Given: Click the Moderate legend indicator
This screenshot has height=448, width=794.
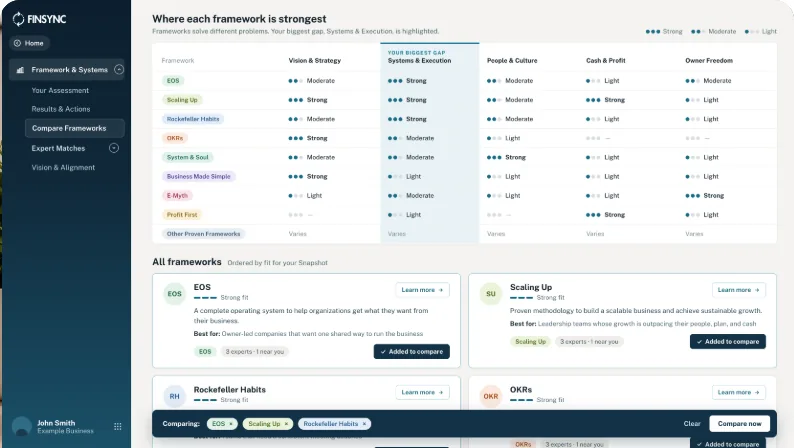Looking at the screenshot, I should point(713,31).
